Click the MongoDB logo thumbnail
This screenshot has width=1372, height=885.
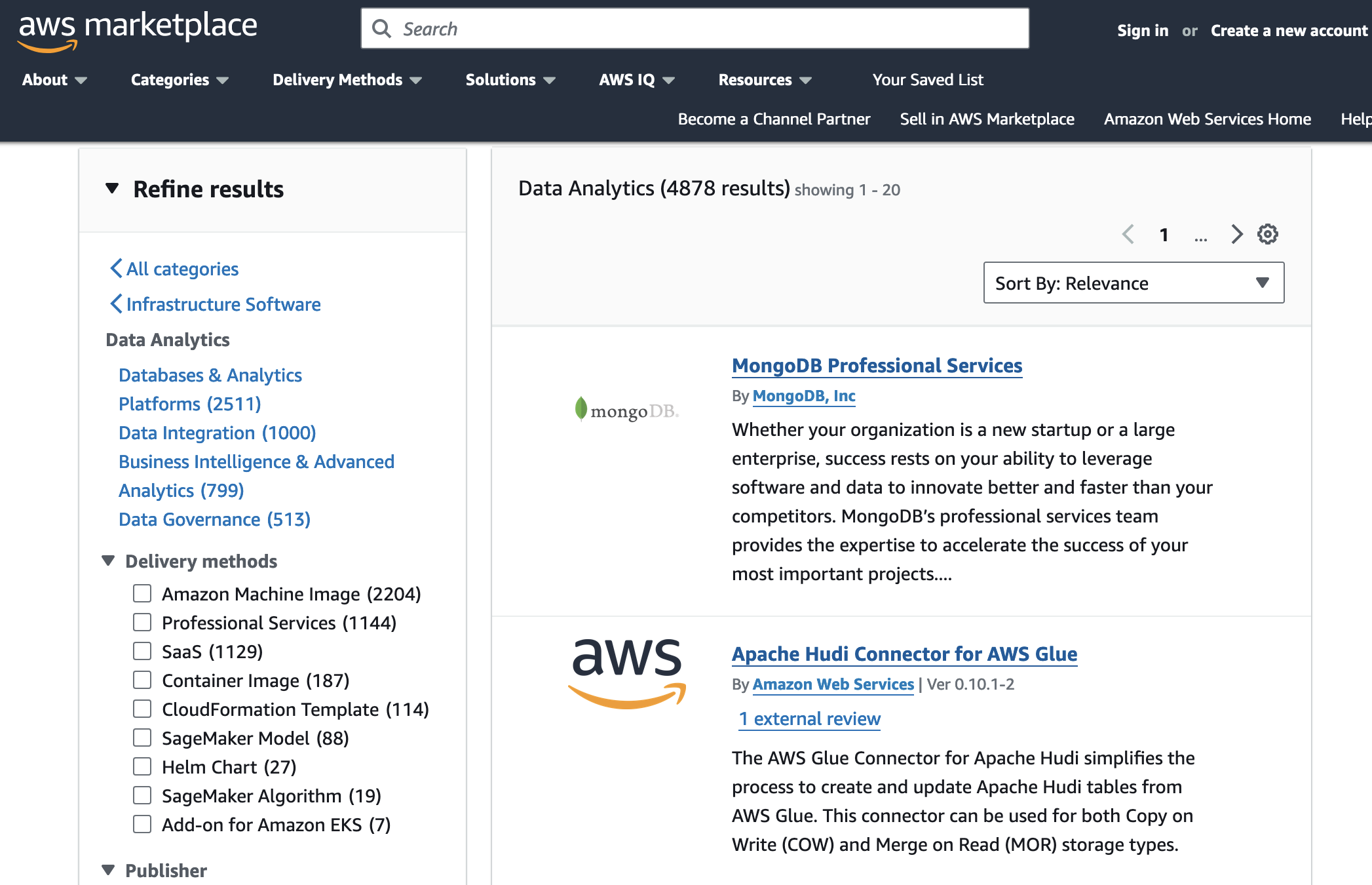[x=626, y=410]
